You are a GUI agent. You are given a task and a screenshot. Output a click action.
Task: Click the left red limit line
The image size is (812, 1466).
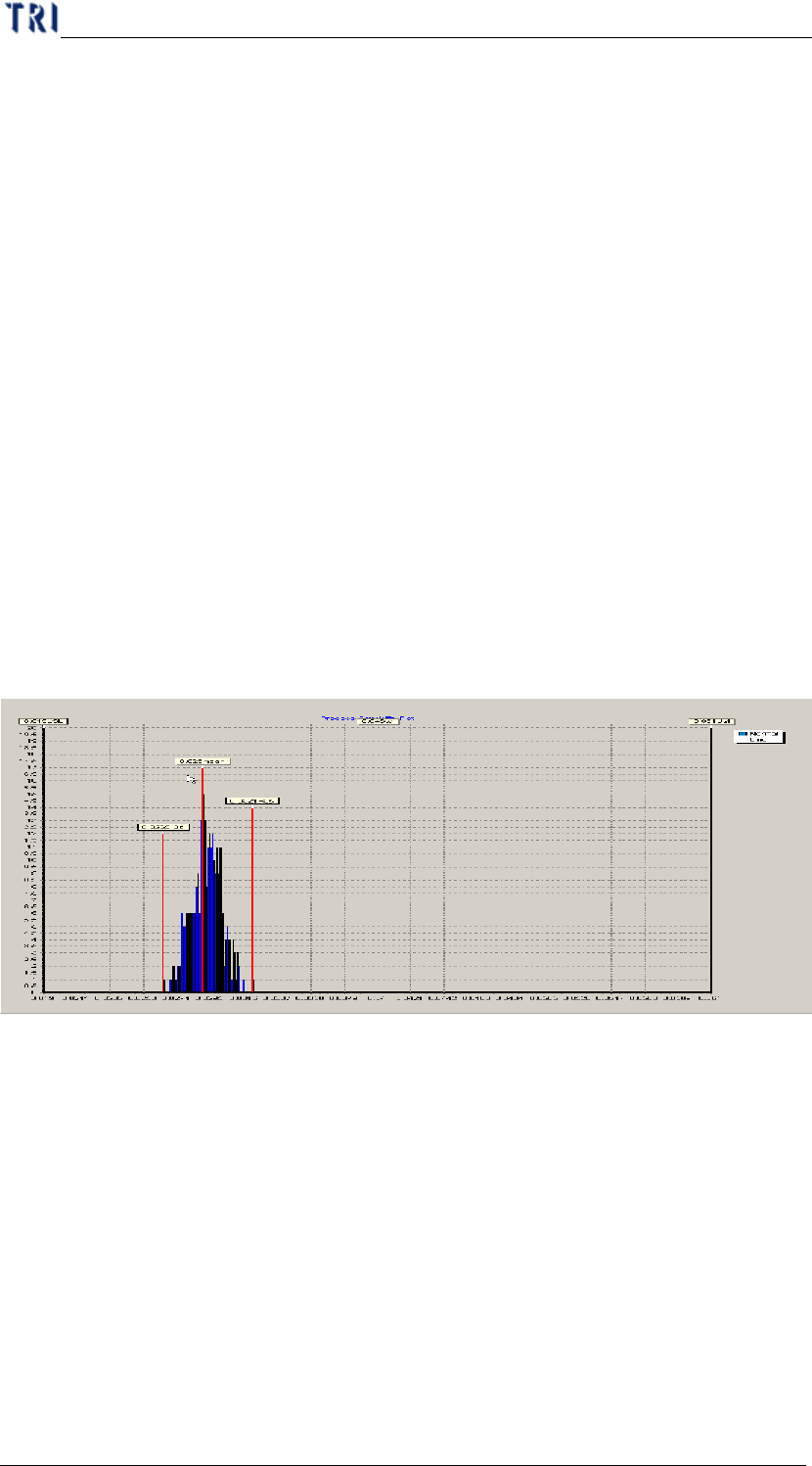(162, 910)
